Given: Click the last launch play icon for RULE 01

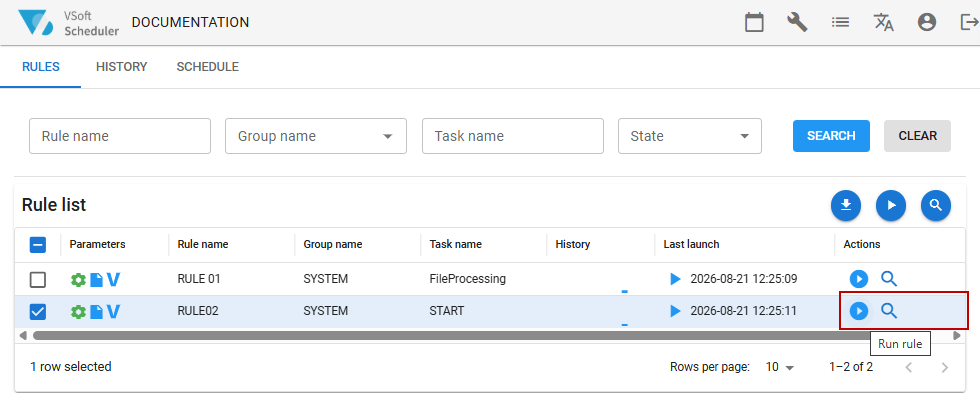Looking at the screenshot, I should pos(675,279).
